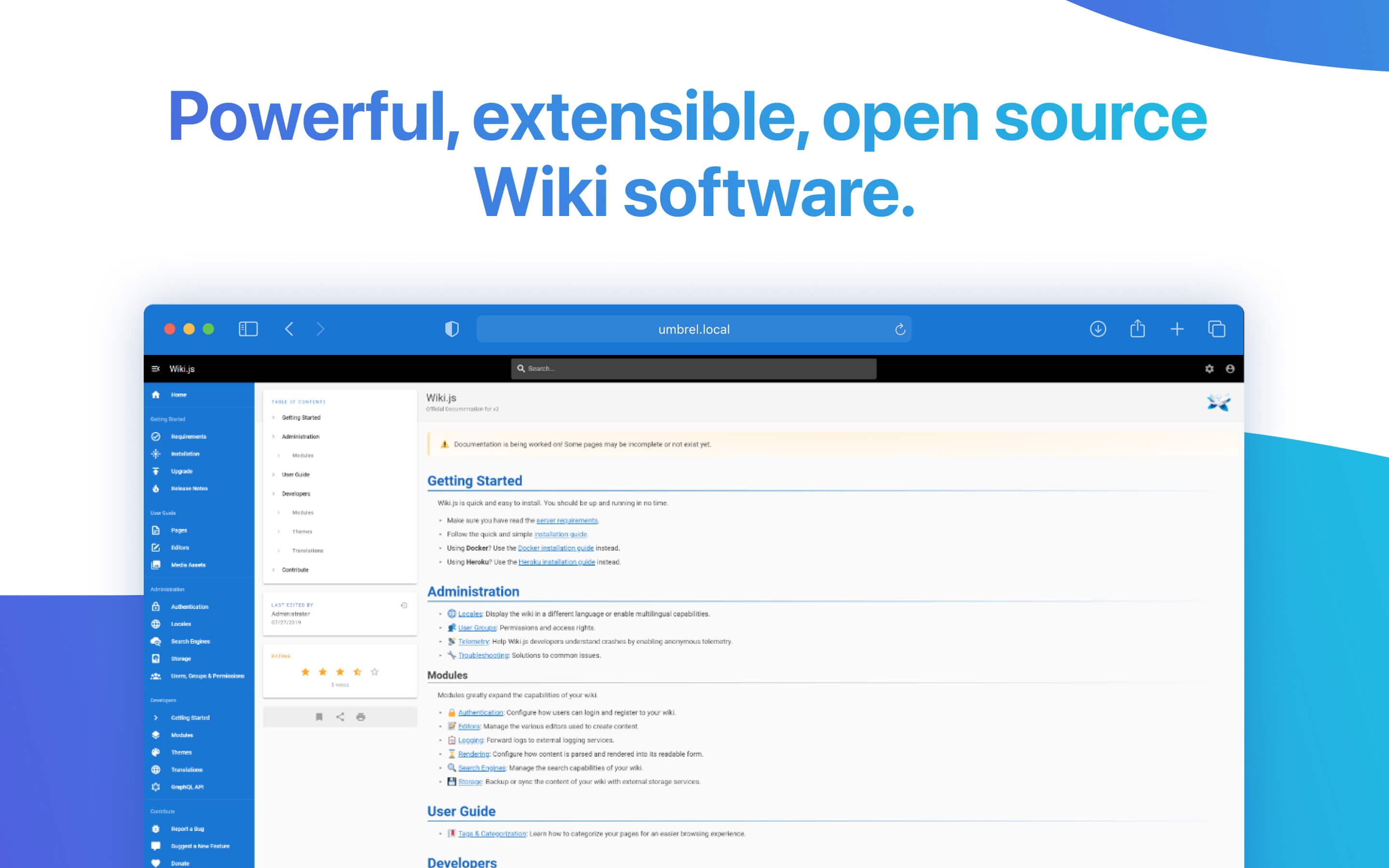Open the settings gear in Wiki.js header

pos(1210,368)
